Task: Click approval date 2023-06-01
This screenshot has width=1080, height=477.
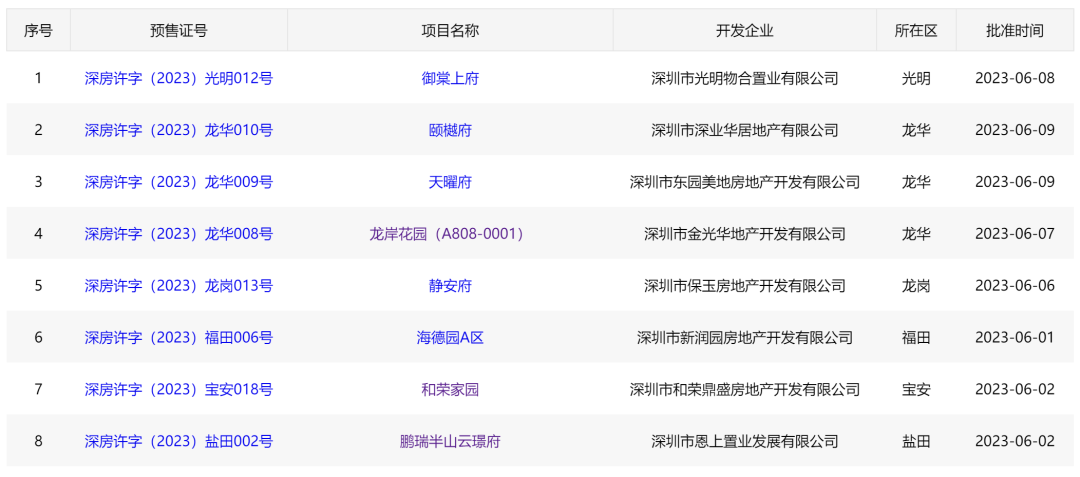Action: (1015, 338)
